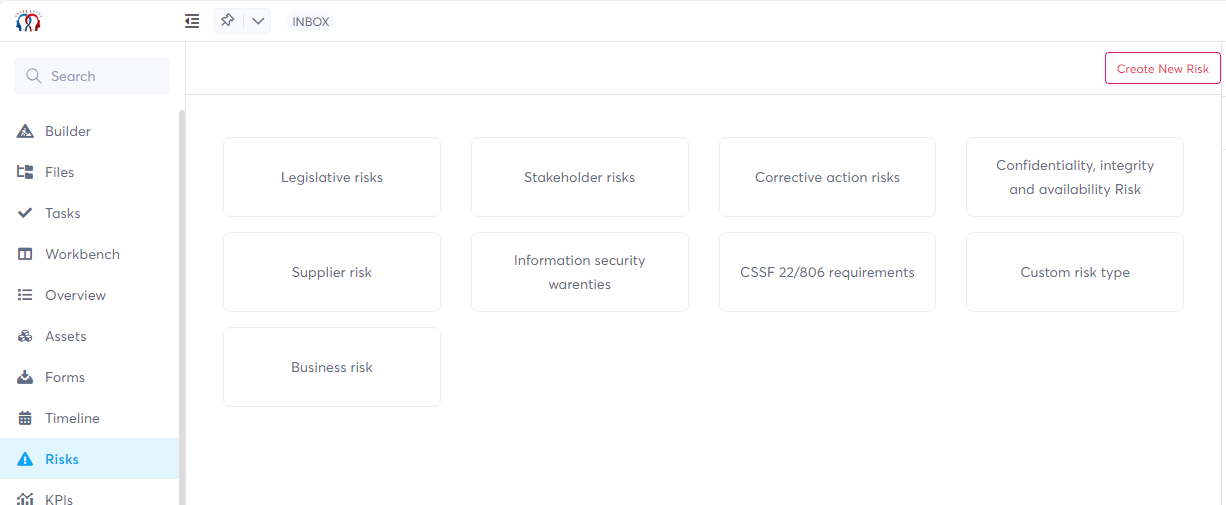Expand the pin dropdown chevron

click(x=258, y=21)
